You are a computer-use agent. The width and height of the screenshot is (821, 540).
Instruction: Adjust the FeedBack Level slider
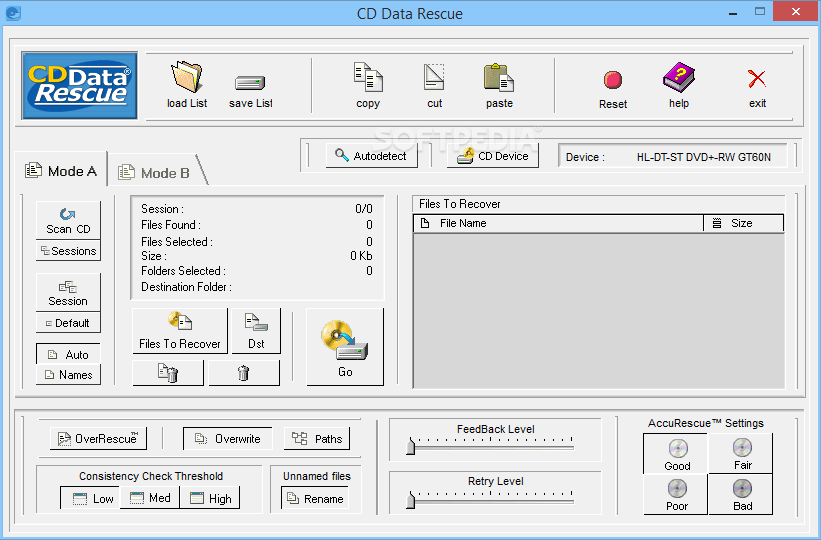point(411,446)
